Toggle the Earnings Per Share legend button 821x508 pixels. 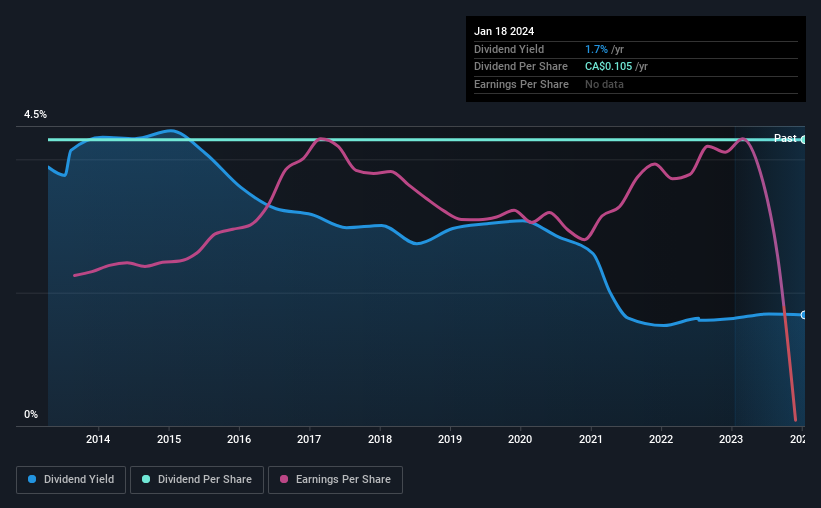coord(335,480)
